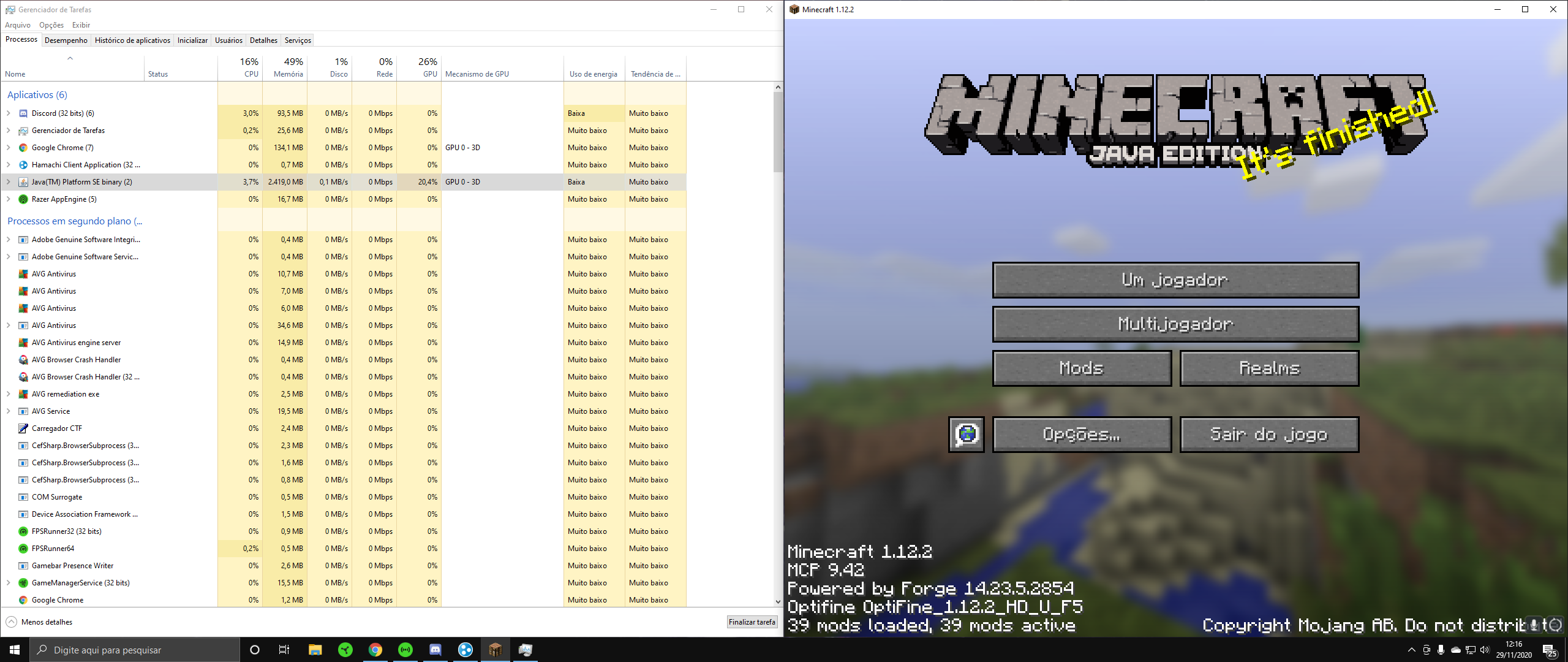Switch to the Serviços tab

[x=298, y=40]
